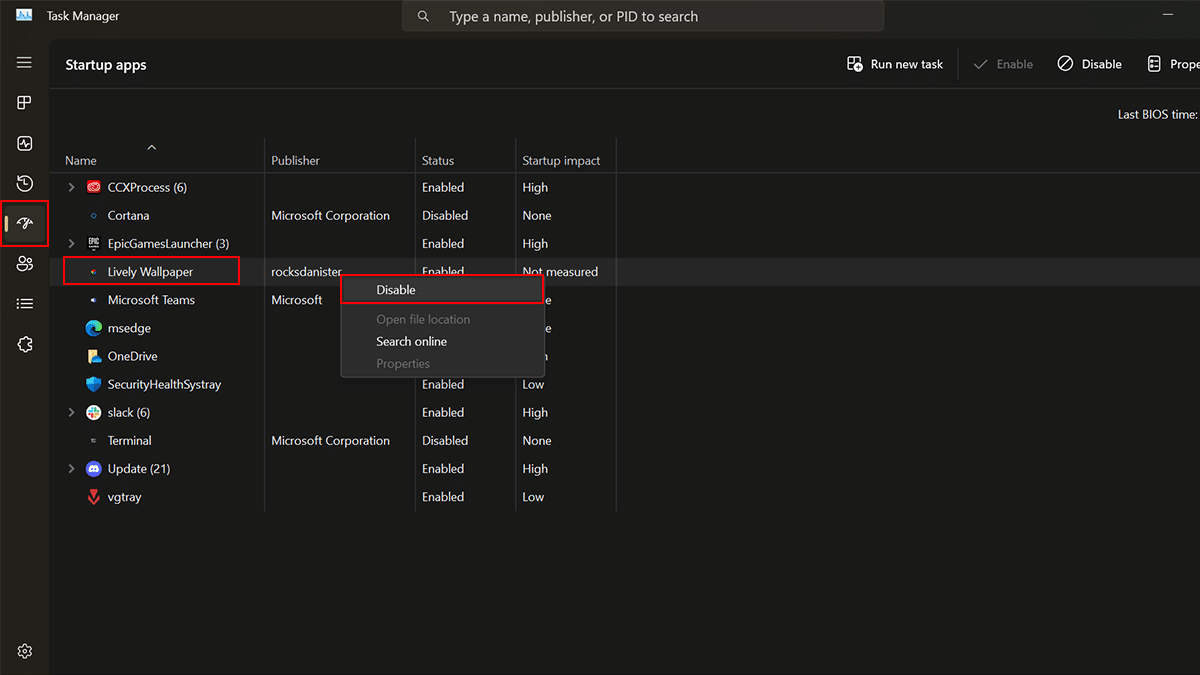Open the Users page icon

click(25, 264)
